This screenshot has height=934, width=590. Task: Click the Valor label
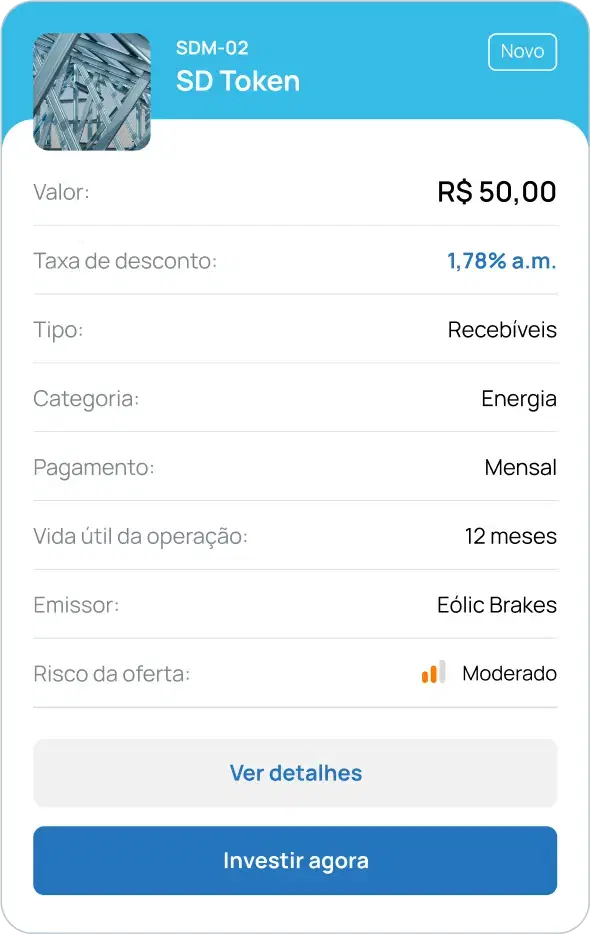click(x=61, y=192)
